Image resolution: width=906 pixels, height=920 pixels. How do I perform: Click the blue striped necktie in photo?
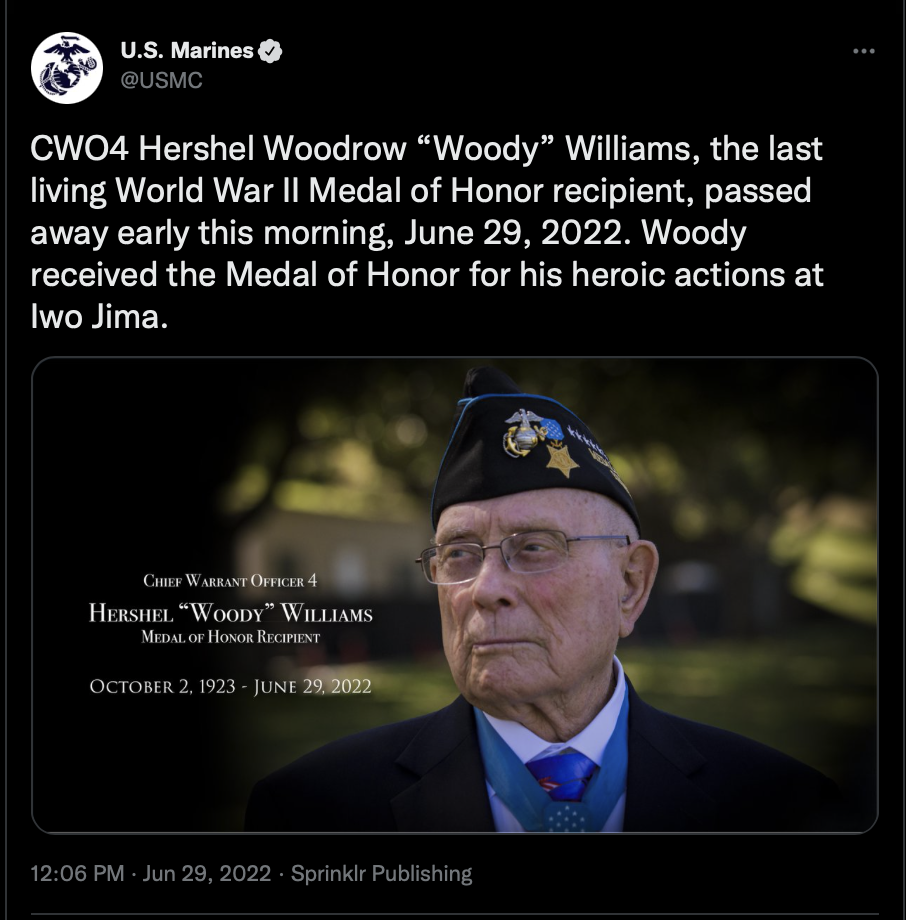pos(562,776)
